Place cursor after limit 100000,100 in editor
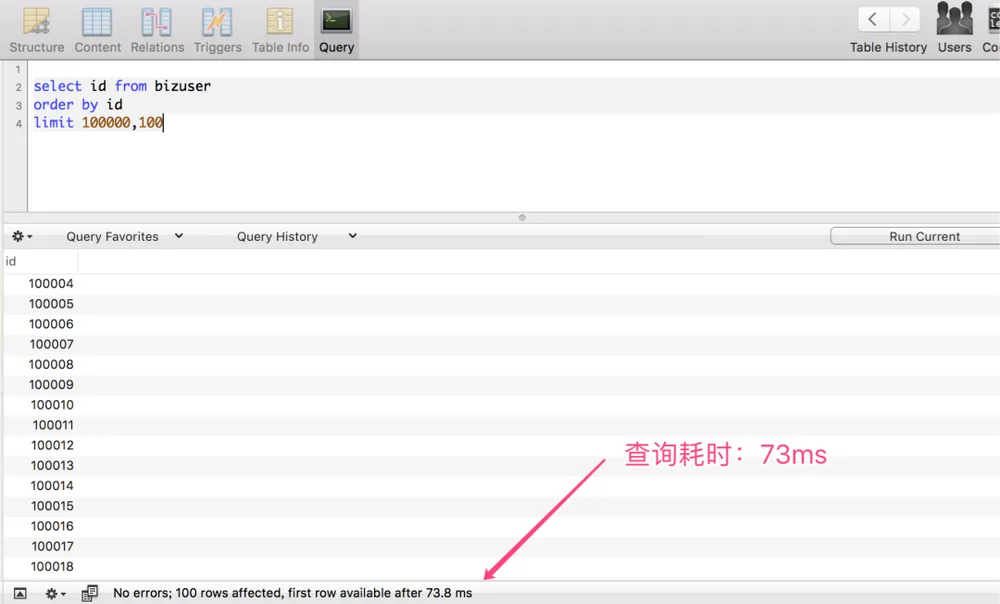Screen dimensions: 1000x604 pyautogui.click(x=164, y=122)
